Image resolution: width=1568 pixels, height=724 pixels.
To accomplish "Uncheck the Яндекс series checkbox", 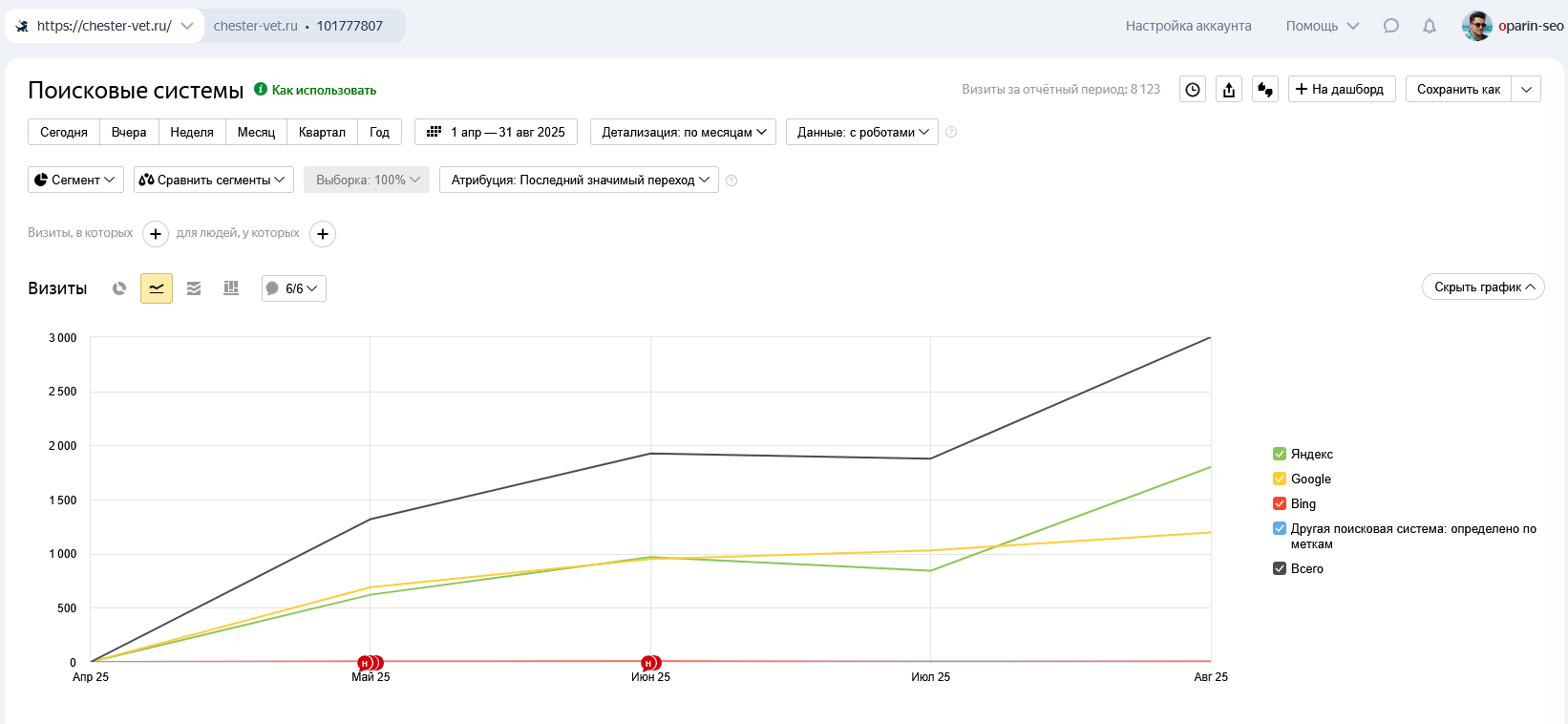I will (1280, 454).
